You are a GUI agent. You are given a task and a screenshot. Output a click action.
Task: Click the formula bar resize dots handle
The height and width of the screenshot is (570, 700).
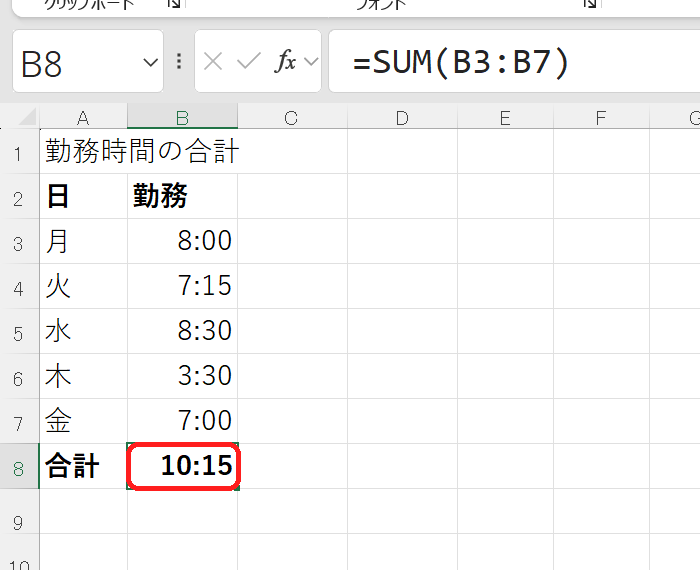pos(179,62)
